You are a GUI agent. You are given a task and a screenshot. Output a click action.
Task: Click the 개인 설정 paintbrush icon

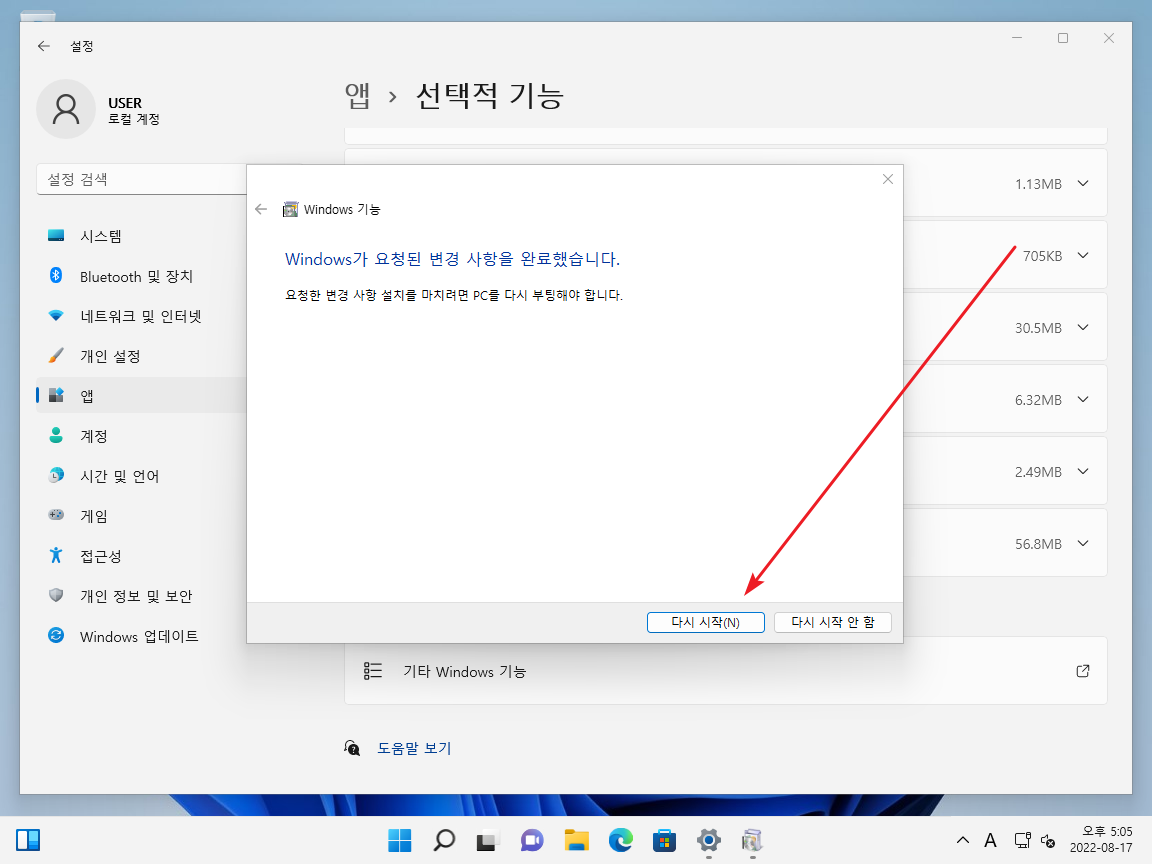click(56, 356)
